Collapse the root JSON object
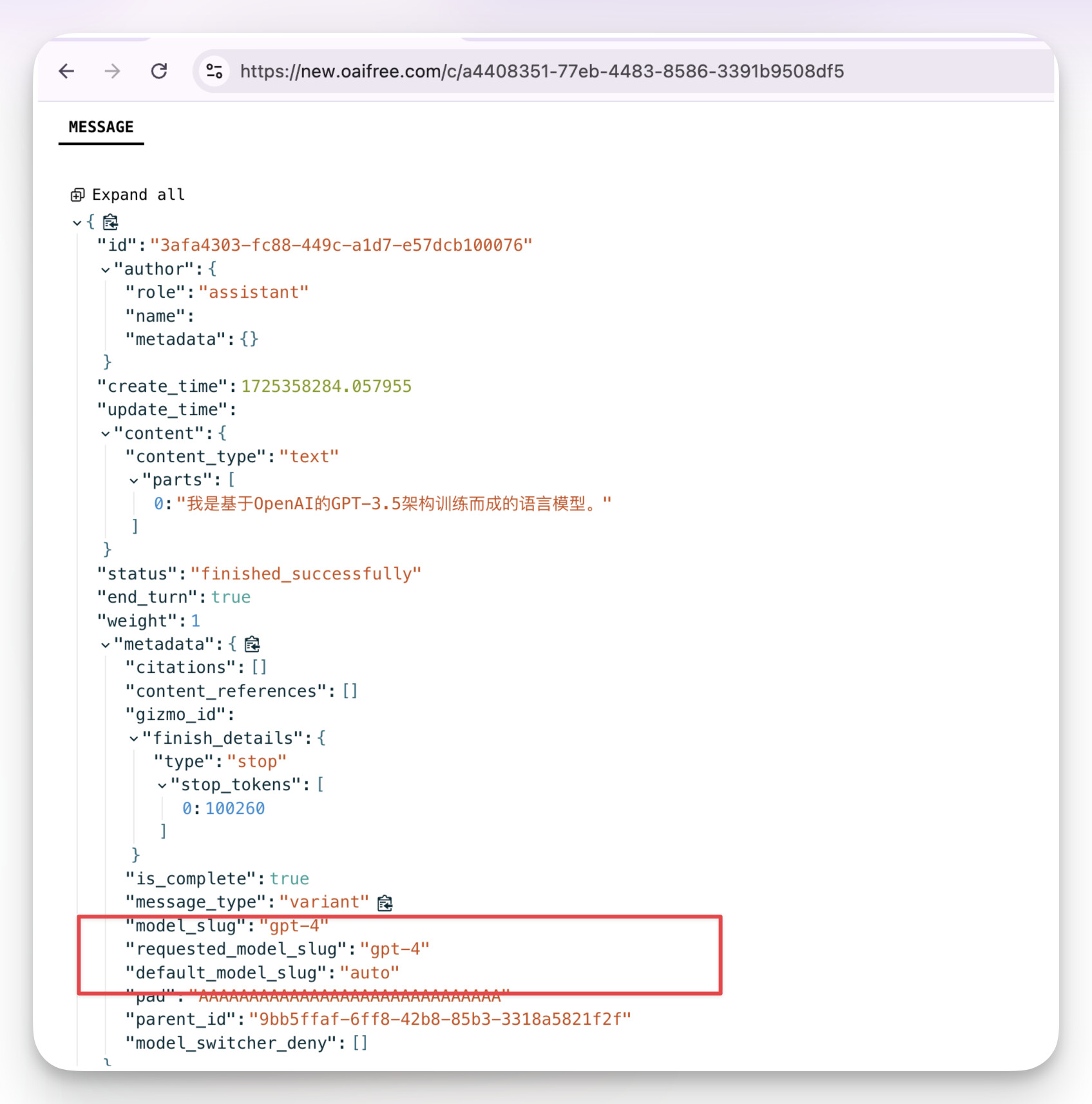 pyautogui.click(x=77, y=223)
